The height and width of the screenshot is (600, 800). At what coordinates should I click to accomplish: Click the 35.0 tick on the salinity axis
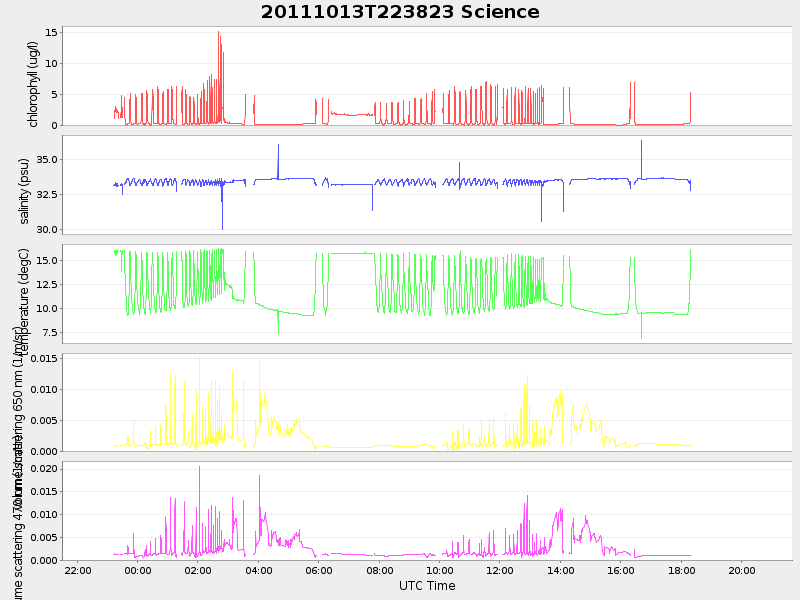point(47,160)
